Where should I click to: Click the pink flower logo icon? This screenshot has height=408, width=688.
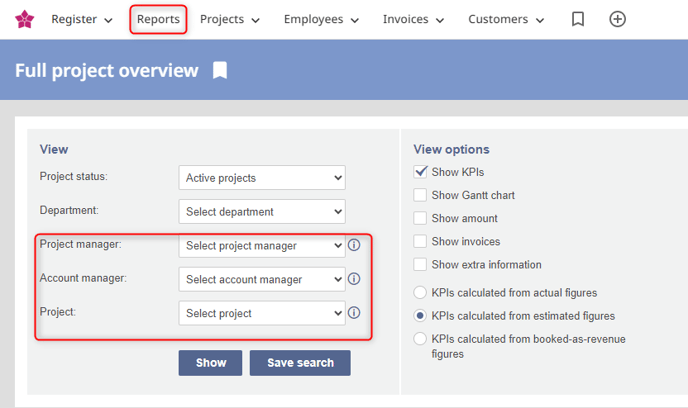pyautogui.click(x=24, y=19)
